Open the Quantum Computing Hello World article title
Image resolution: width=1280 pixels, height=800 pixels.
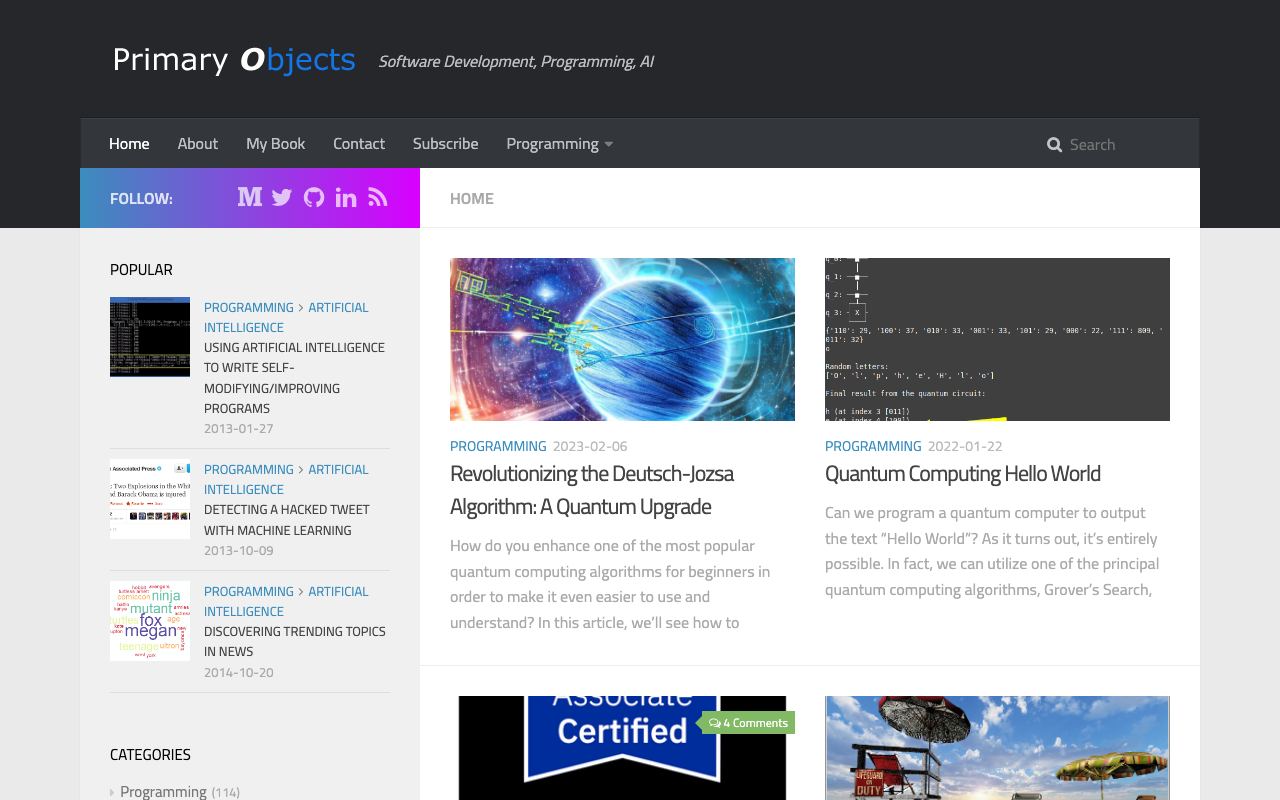tap(963, 473)
